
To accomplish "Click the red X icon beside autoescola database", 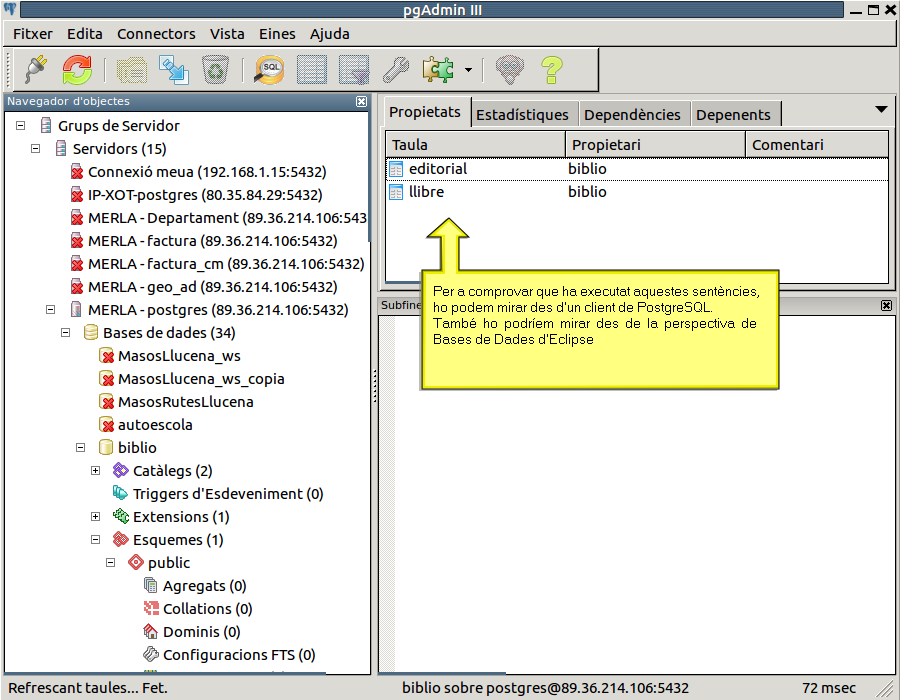I will point(106,425).
